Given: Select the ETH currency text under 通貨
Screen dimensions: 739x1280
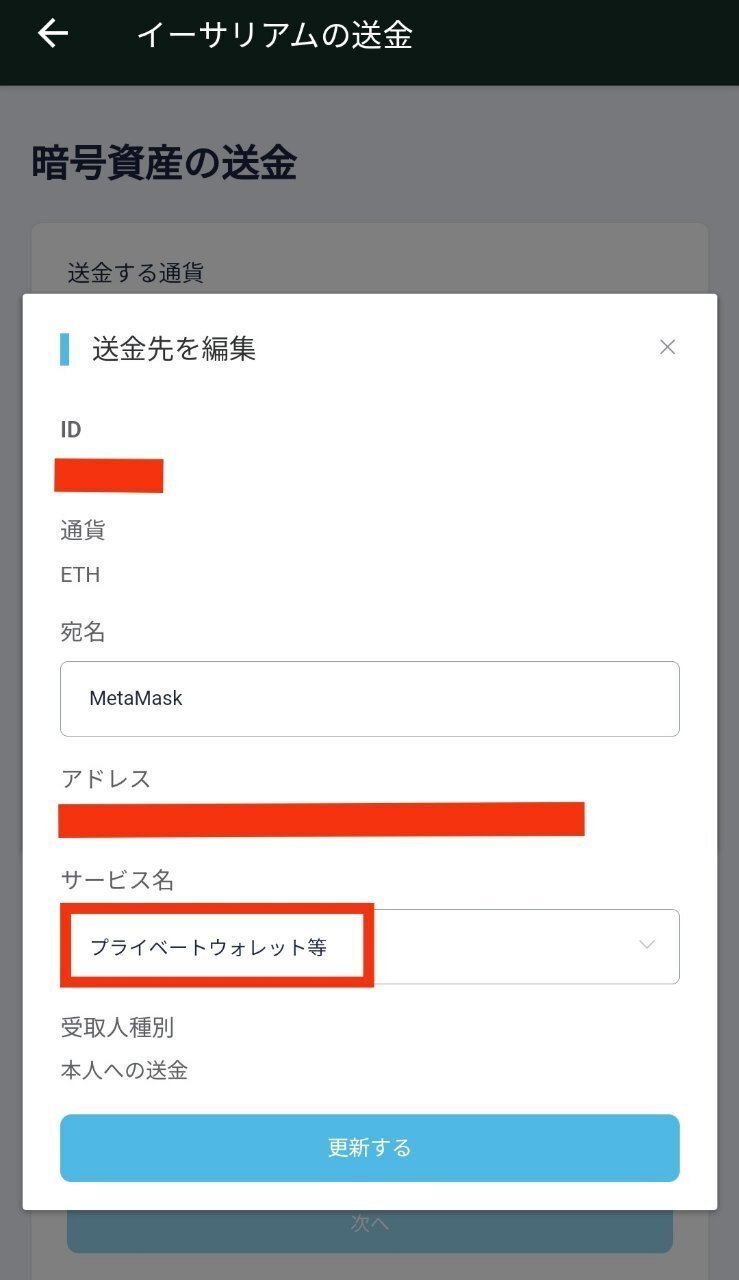Looking at the screenshot, I should (x=80, y=574).
